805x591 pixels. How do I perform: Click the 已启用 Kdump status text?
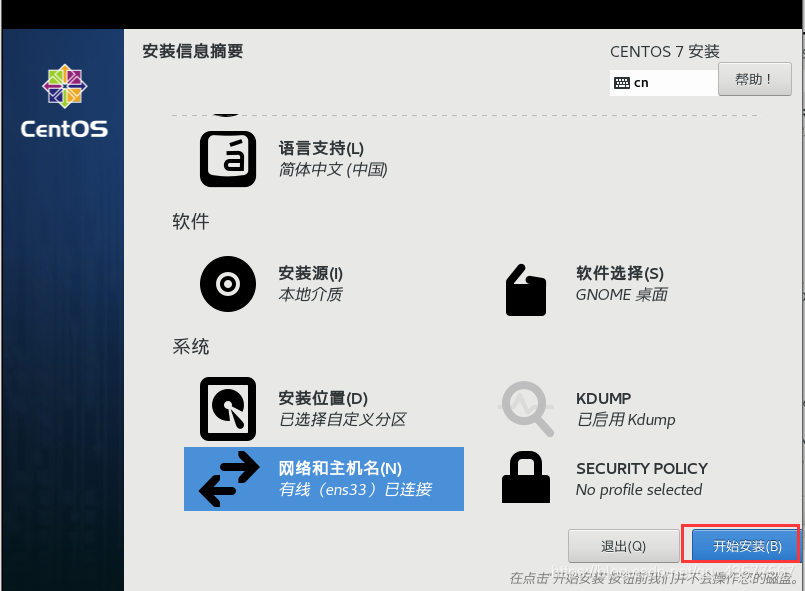pyautogui.click(x=626, y=420)
